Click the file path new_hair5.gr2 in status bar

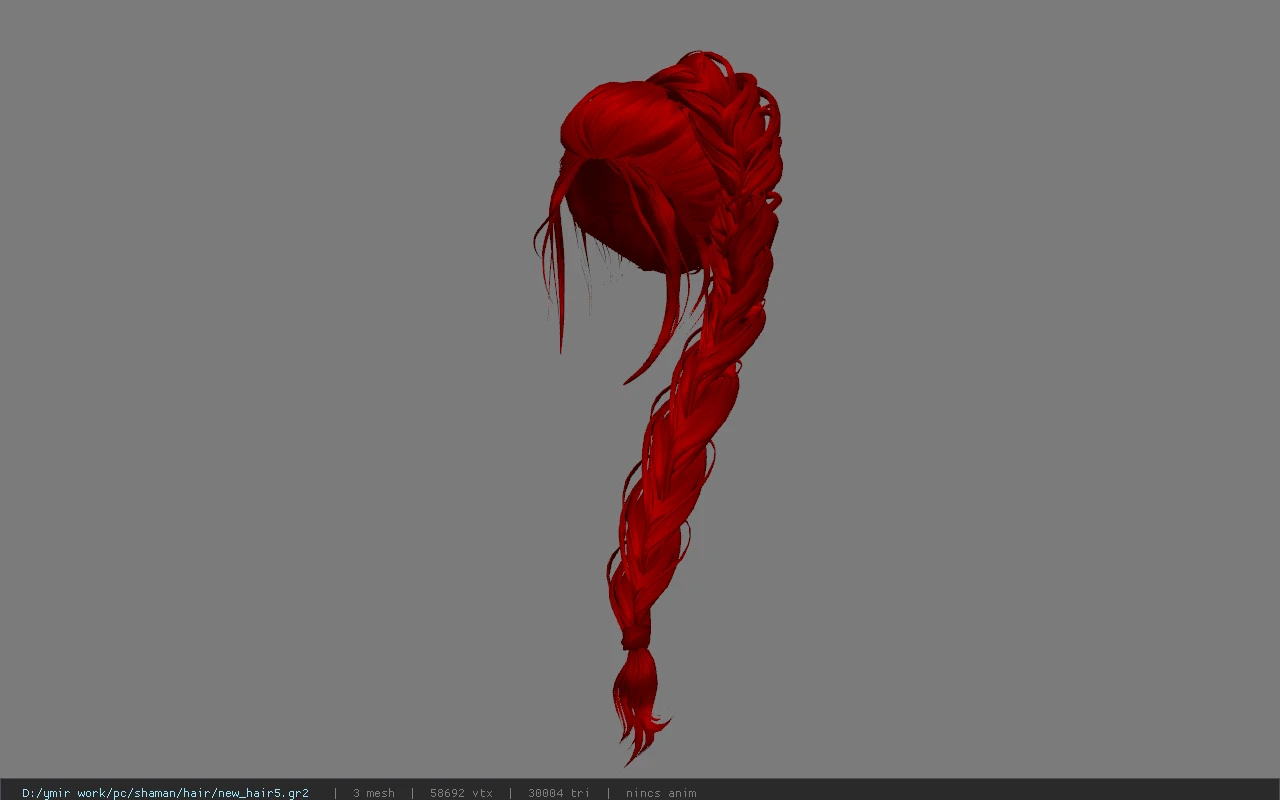pos(165,793)
